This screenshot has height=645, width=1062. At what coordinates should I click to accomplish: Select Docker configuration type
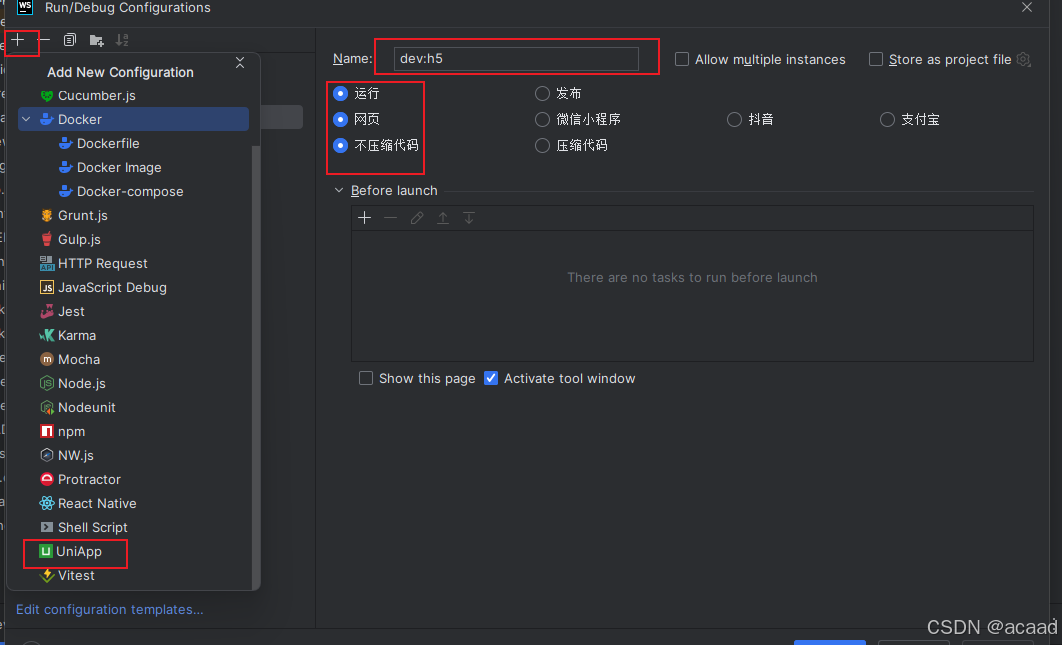click(133, 119)
